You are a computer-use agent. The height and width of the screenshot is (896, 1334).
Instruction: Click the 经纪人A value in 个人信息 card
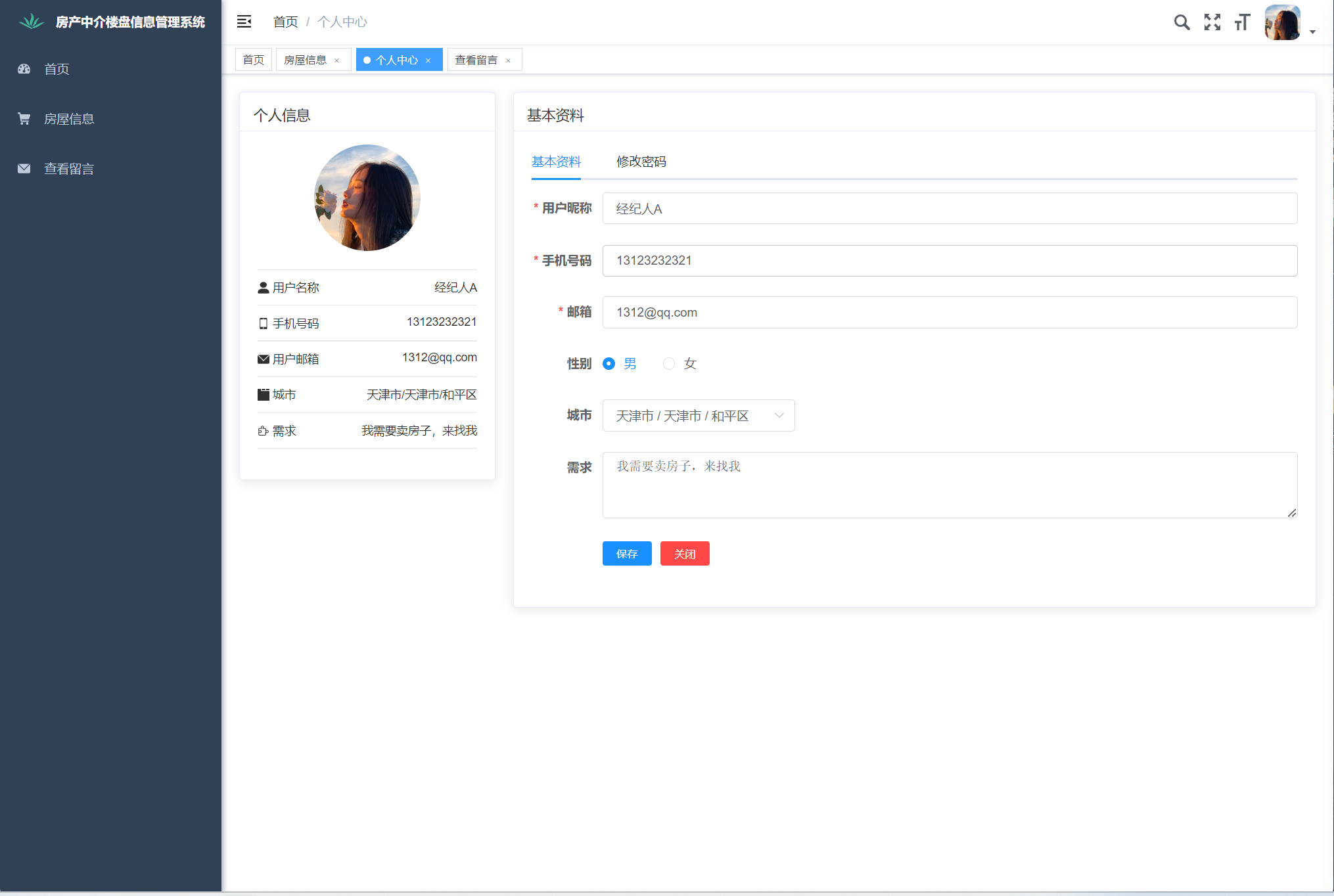tap(455, 288)
